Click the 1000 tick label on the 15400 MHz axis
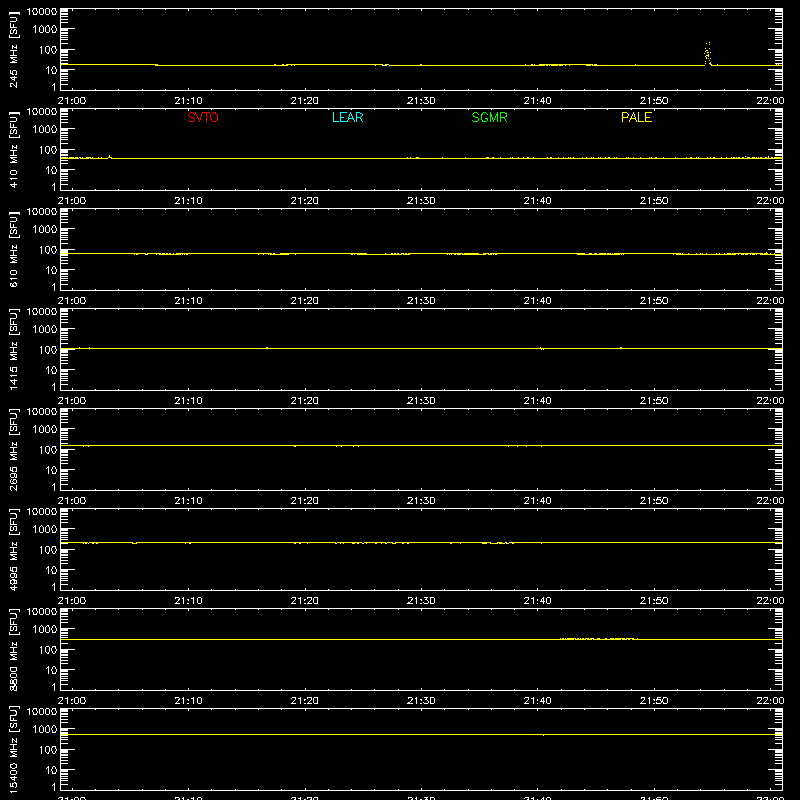The height and width of the screenshot is (800, 800). [x=45, y=729]
